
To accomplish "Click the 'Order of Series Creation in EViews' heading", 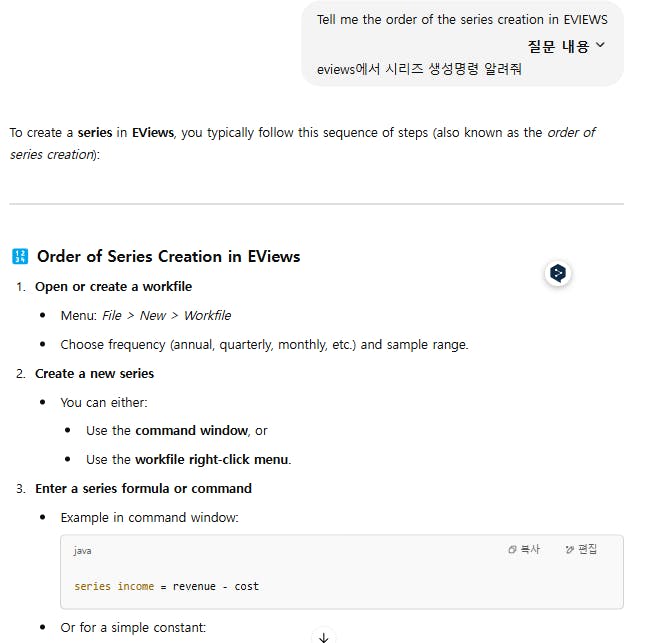I will 168,256.
